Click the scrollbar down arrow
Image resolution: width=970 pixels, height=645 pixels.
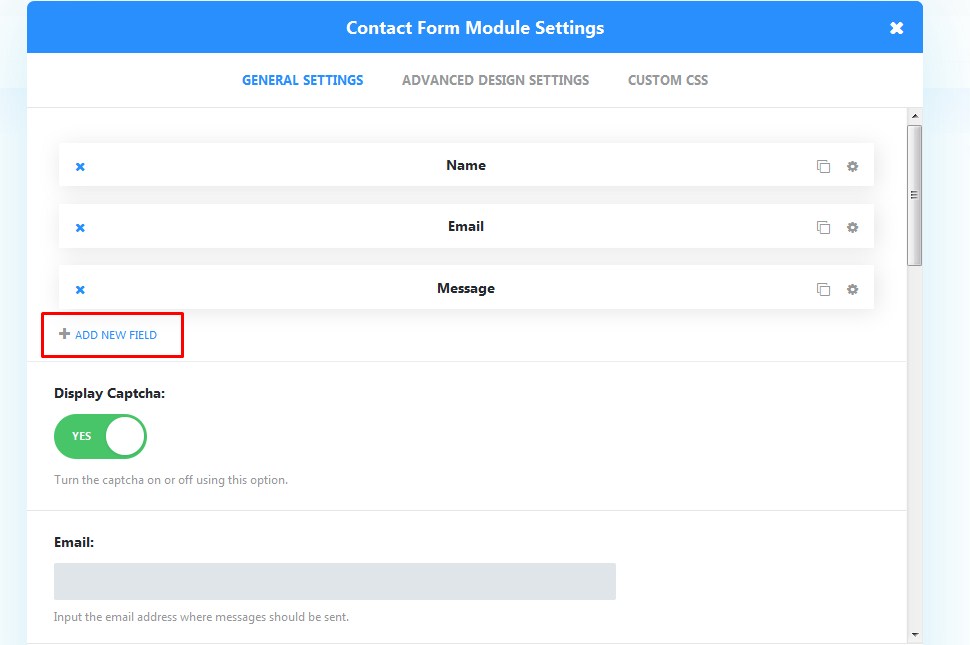tap(915, 634)
